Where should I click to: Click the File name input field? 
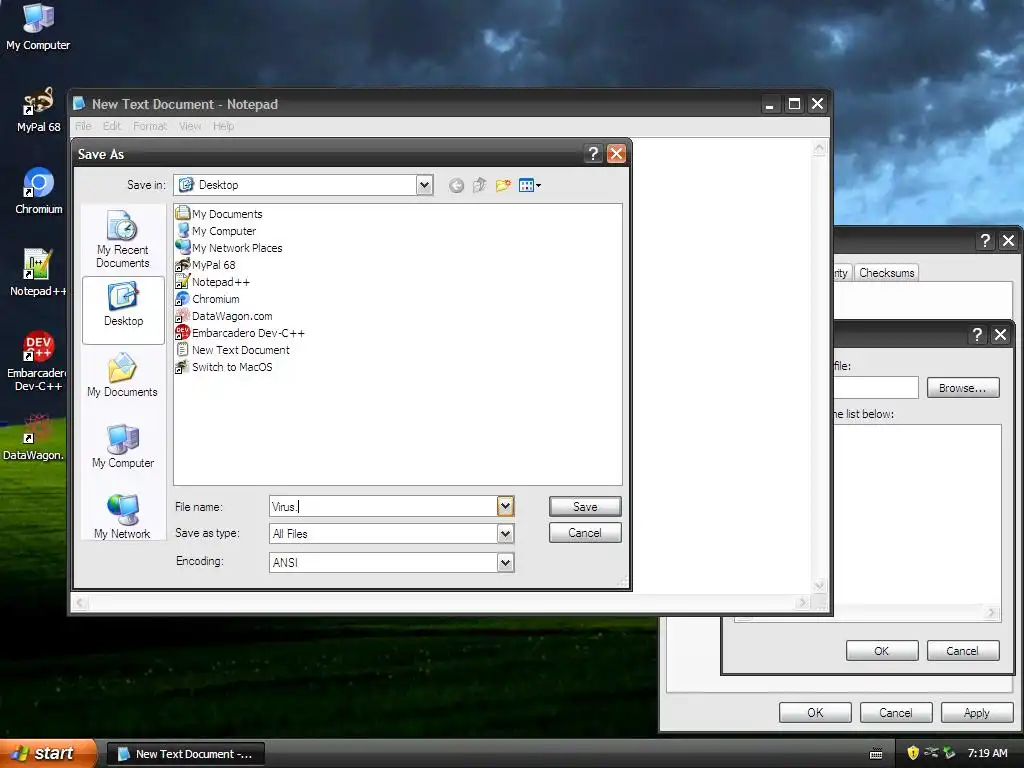[x=383, y=506]
